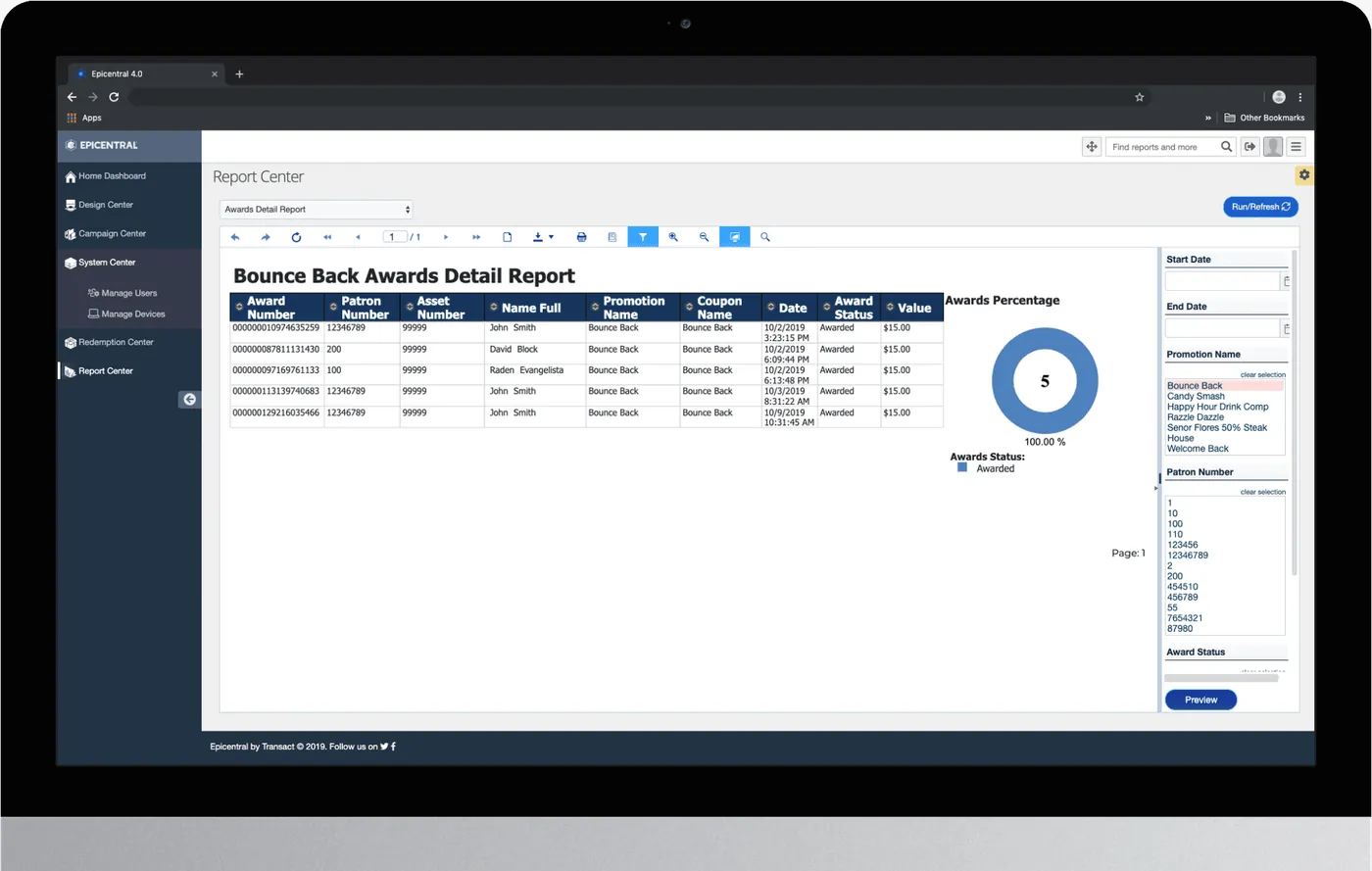Select patron number 12346789 in filter list
Viewport: 1372px width, 871px height.
[x=1187, y=556]
